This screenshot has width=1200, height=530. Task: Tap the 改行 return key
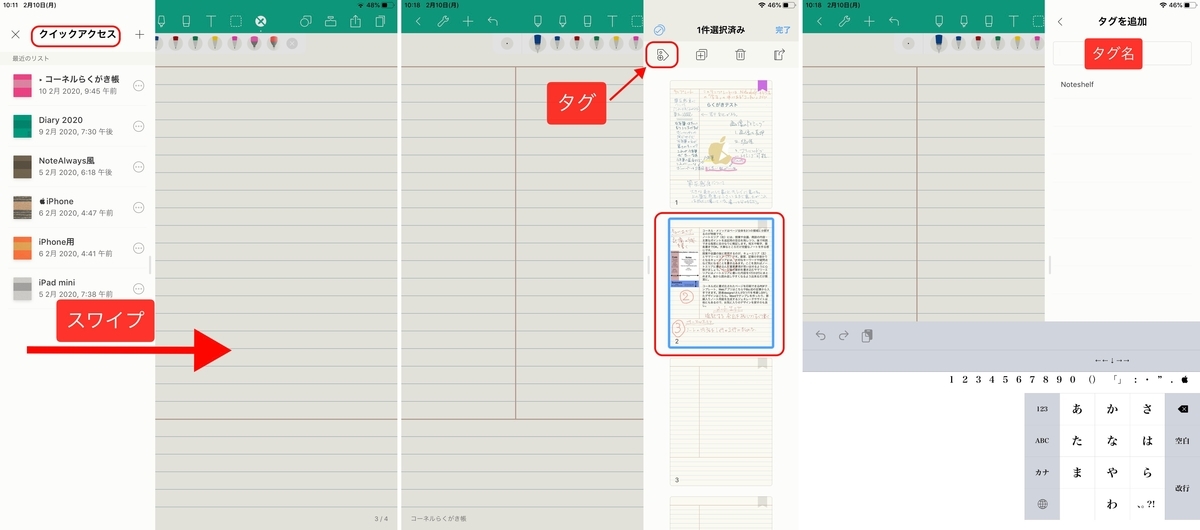click(1182, 488)
